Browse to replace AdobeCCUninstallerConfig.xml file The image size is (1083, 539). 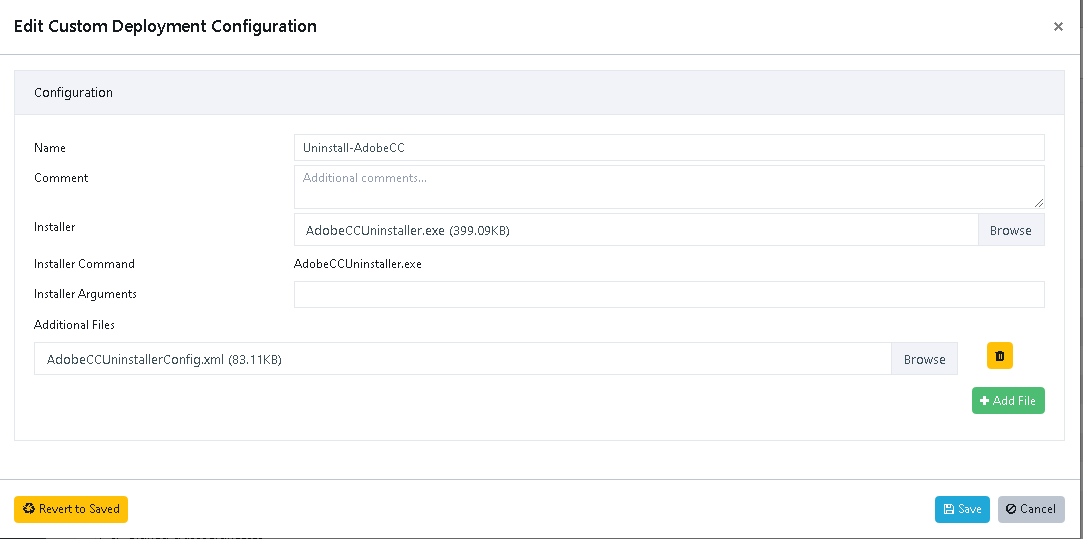[924, 359]
